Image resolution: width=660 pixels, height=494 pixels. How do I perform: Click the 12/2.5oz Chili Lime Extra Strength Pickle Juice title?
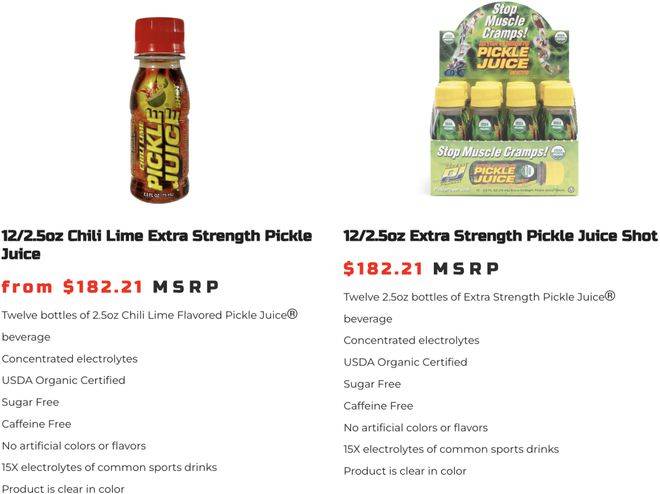coord(157,244)
